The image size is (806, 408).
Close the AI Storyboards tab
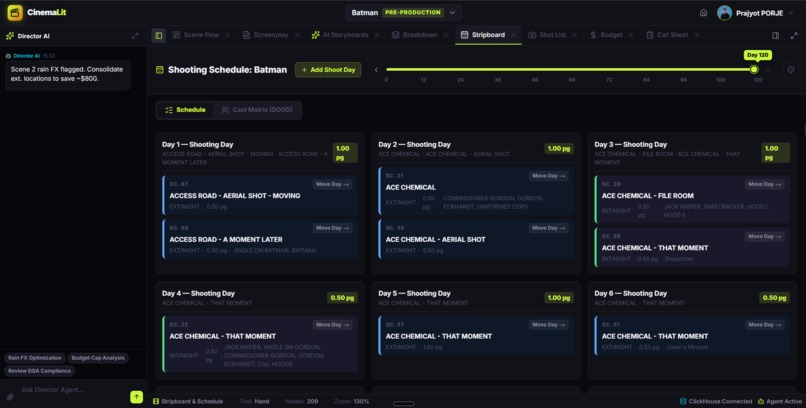pos(377,35)
